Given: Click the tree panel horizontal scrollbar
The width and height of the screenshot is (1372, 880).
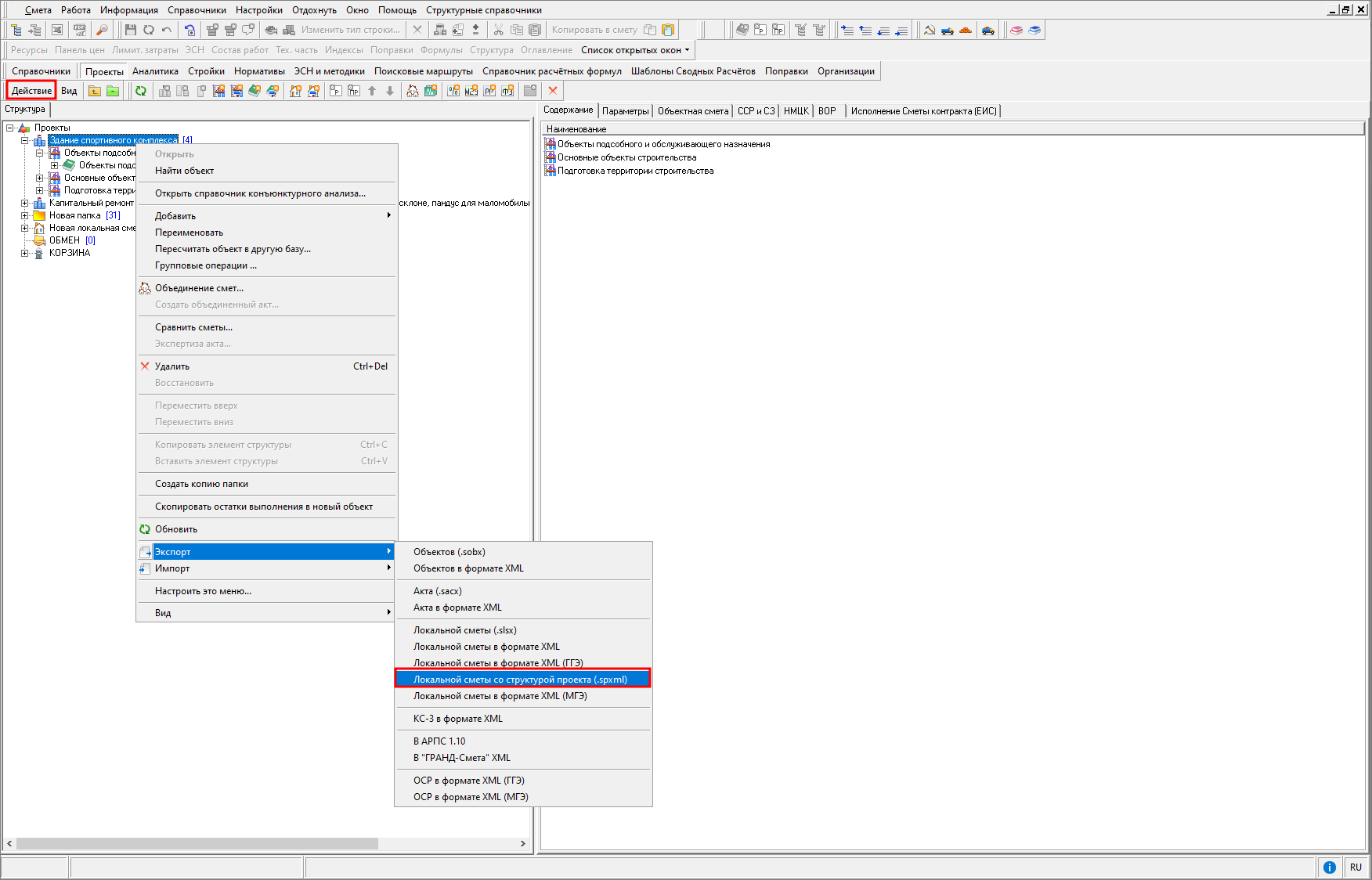Looking at the screenshot, I should (x=196, y=843).
